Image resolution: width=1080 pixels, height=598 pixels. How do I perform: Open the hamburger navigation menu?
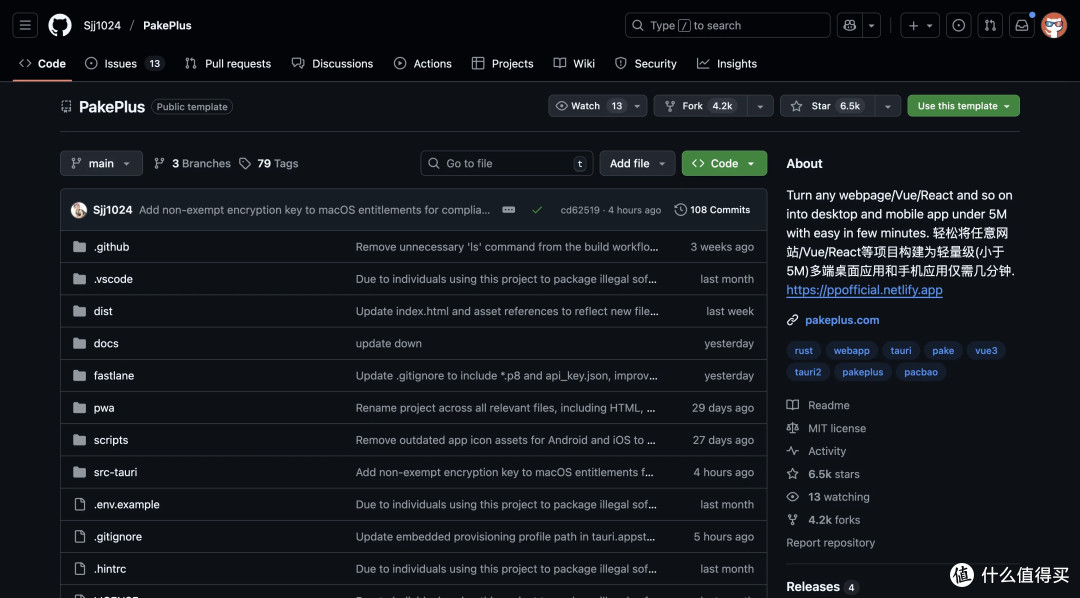click(25, 25)
